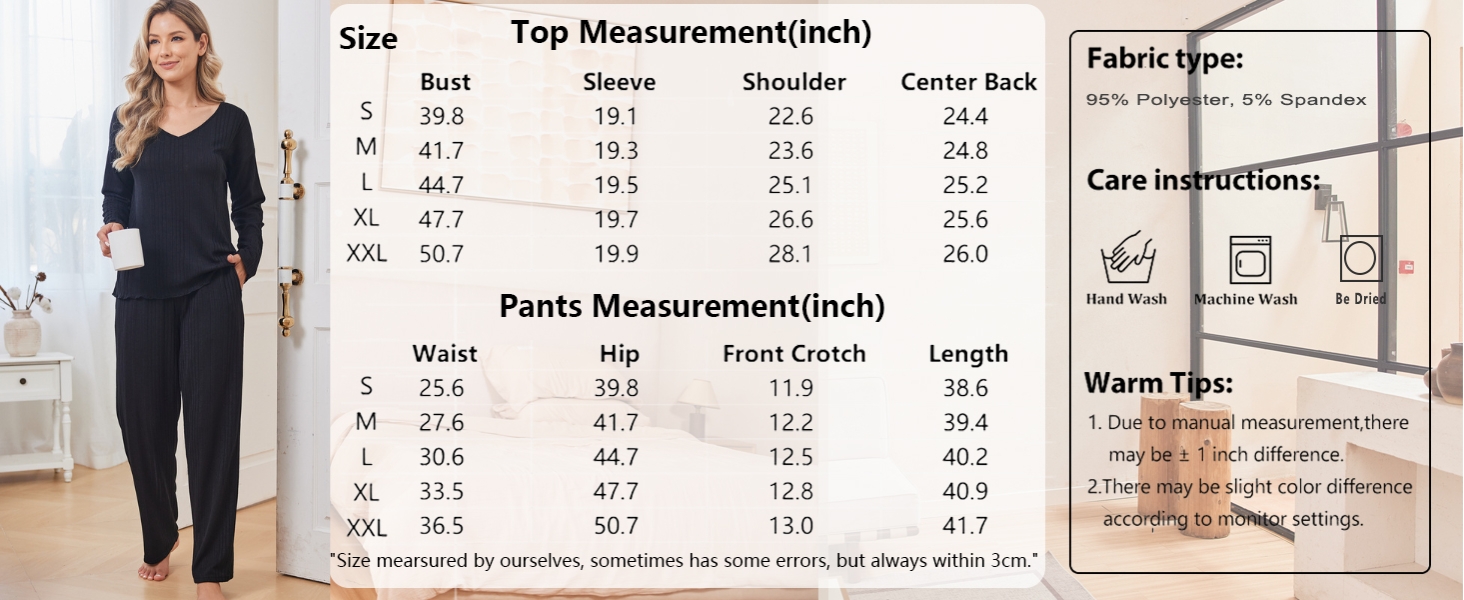Click the Shoulder value 28.1 for XXL
The image size is (1464, 600).
click(790, 254)
